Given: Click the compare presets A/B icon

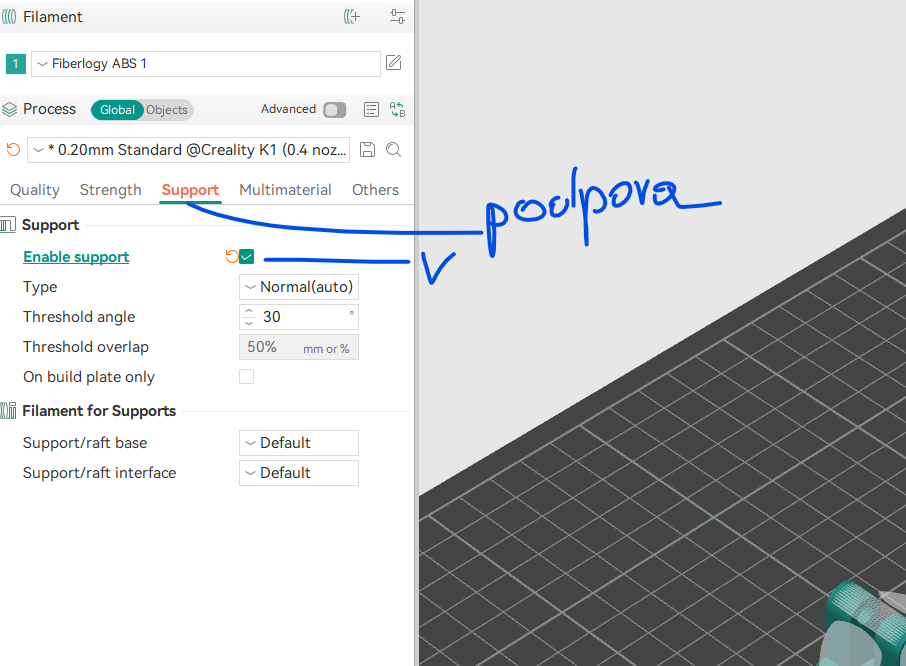Looking at the screenshot, I should click(x=397, y=110).
